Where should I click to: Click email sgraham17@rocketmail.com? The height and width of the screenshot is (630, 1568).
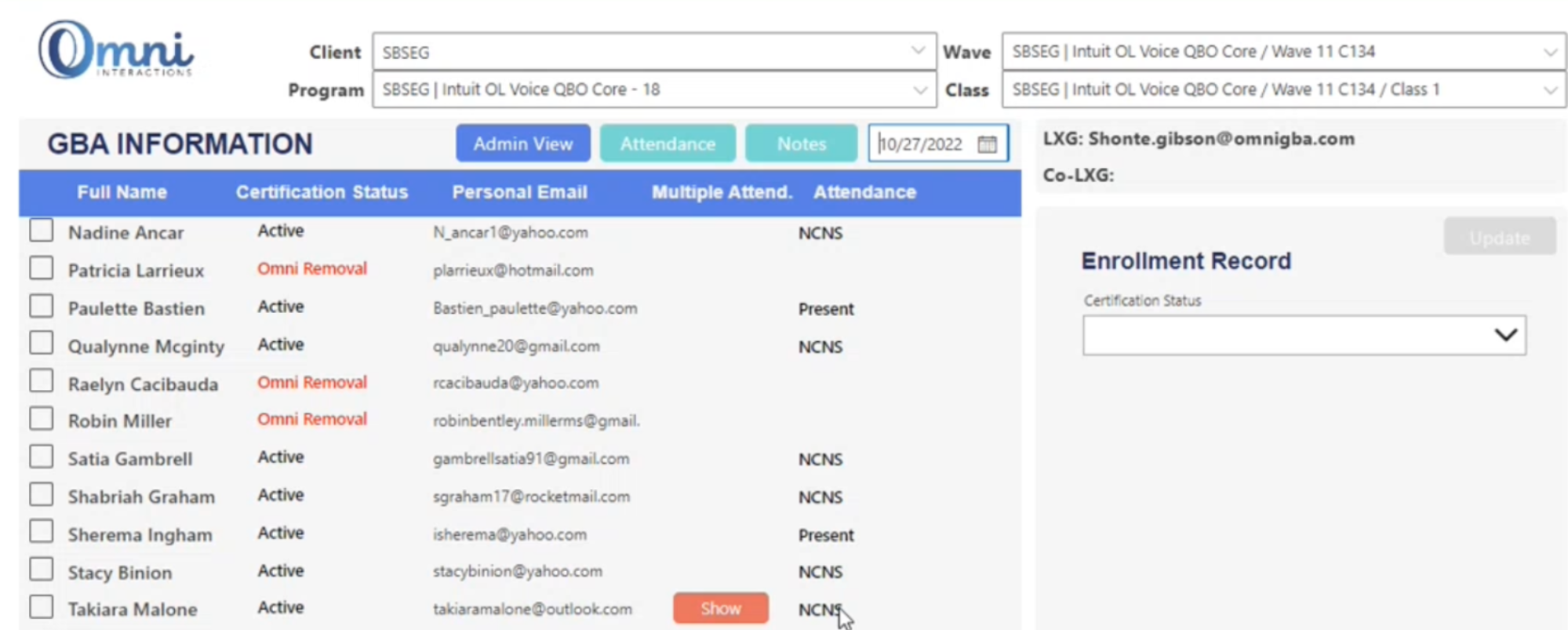point(531,497)
